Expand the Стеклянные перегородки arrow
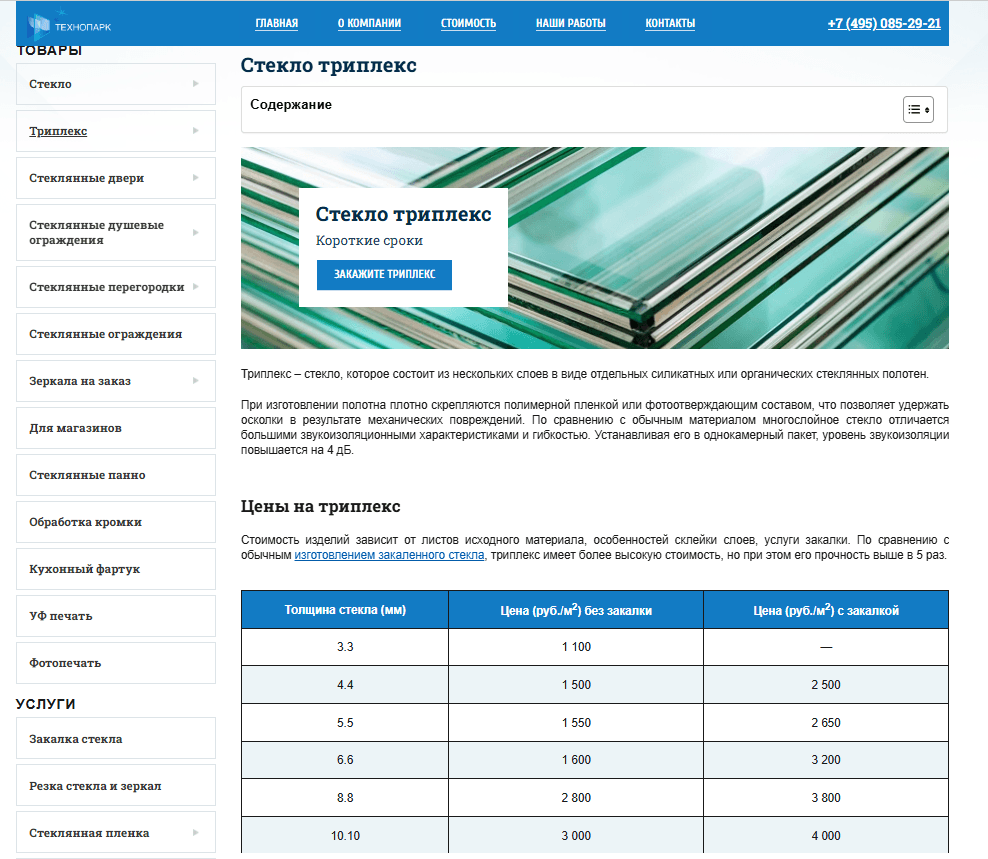Viewport: 988px width, 859px height. tap(195, 287)
